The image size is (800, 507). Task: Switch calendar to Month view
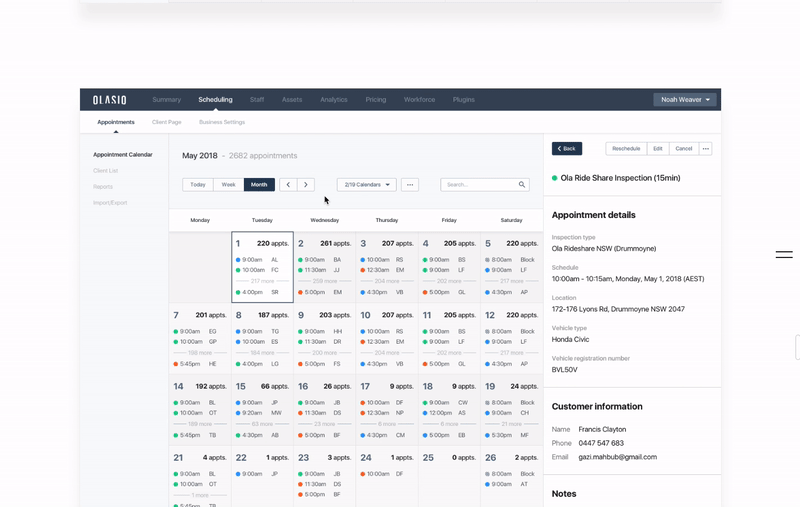pos(259,185)
